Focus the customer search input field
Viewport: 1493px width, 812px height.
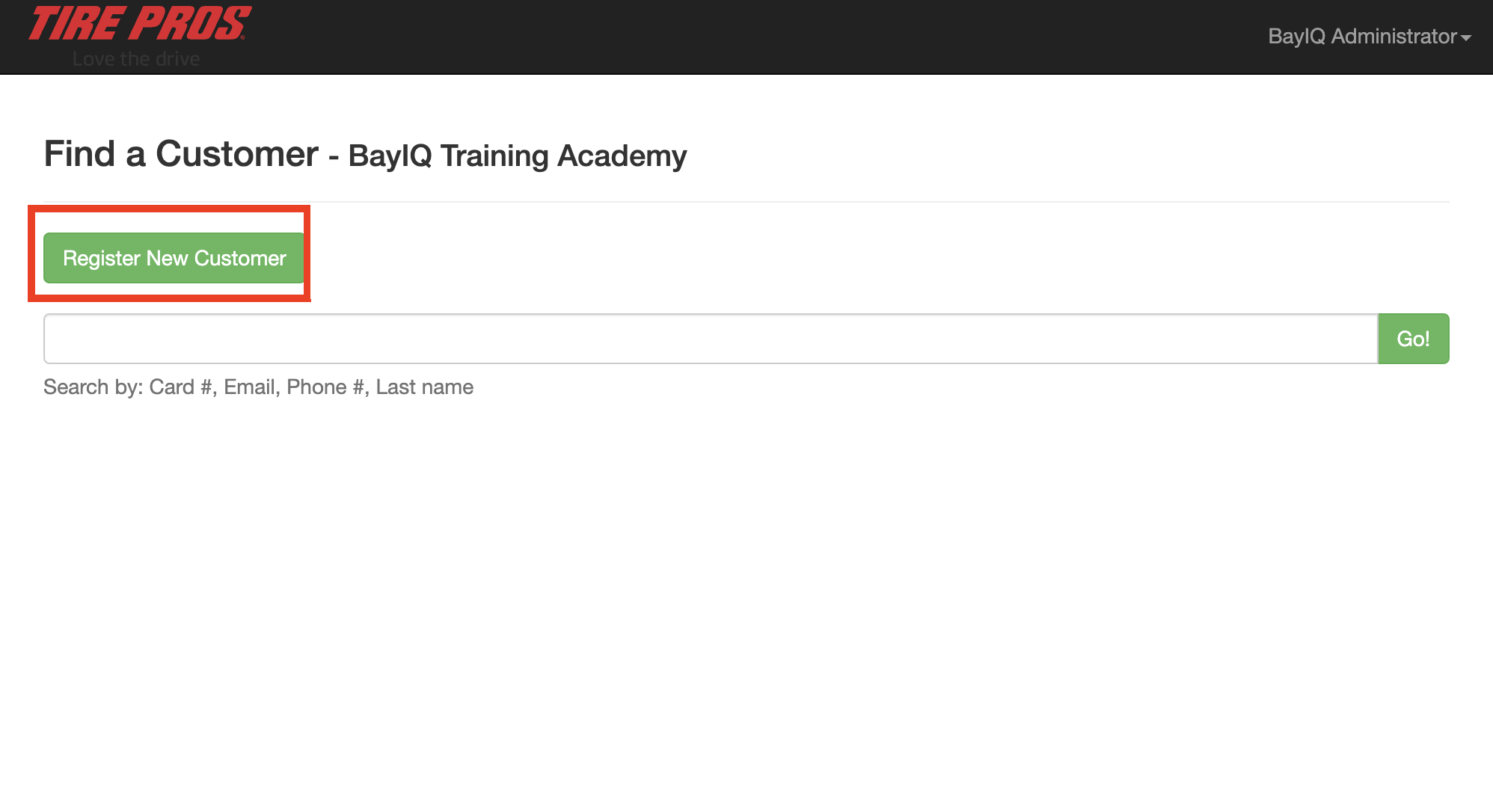coord(711,339)
